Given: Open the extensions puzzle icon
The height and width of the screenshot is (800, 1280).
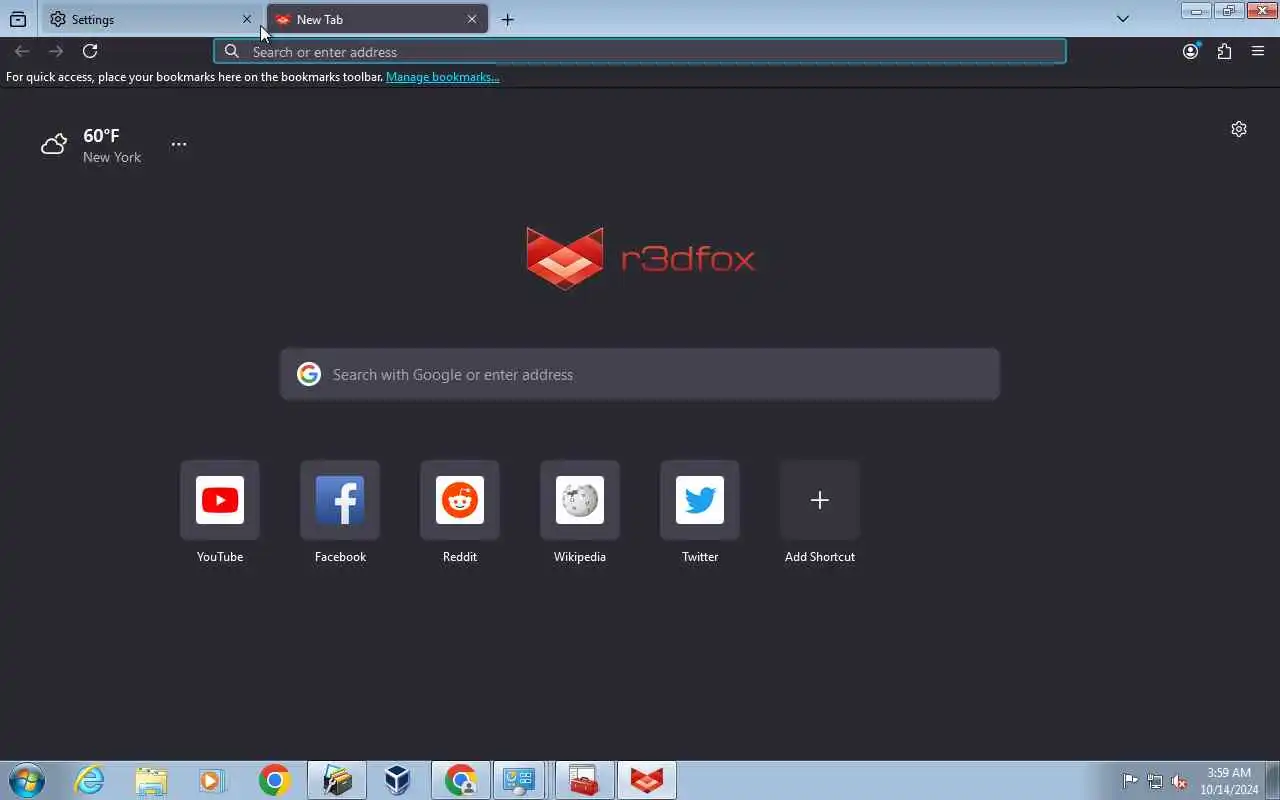Looking at the screenshot, I should coord(1224,51).
